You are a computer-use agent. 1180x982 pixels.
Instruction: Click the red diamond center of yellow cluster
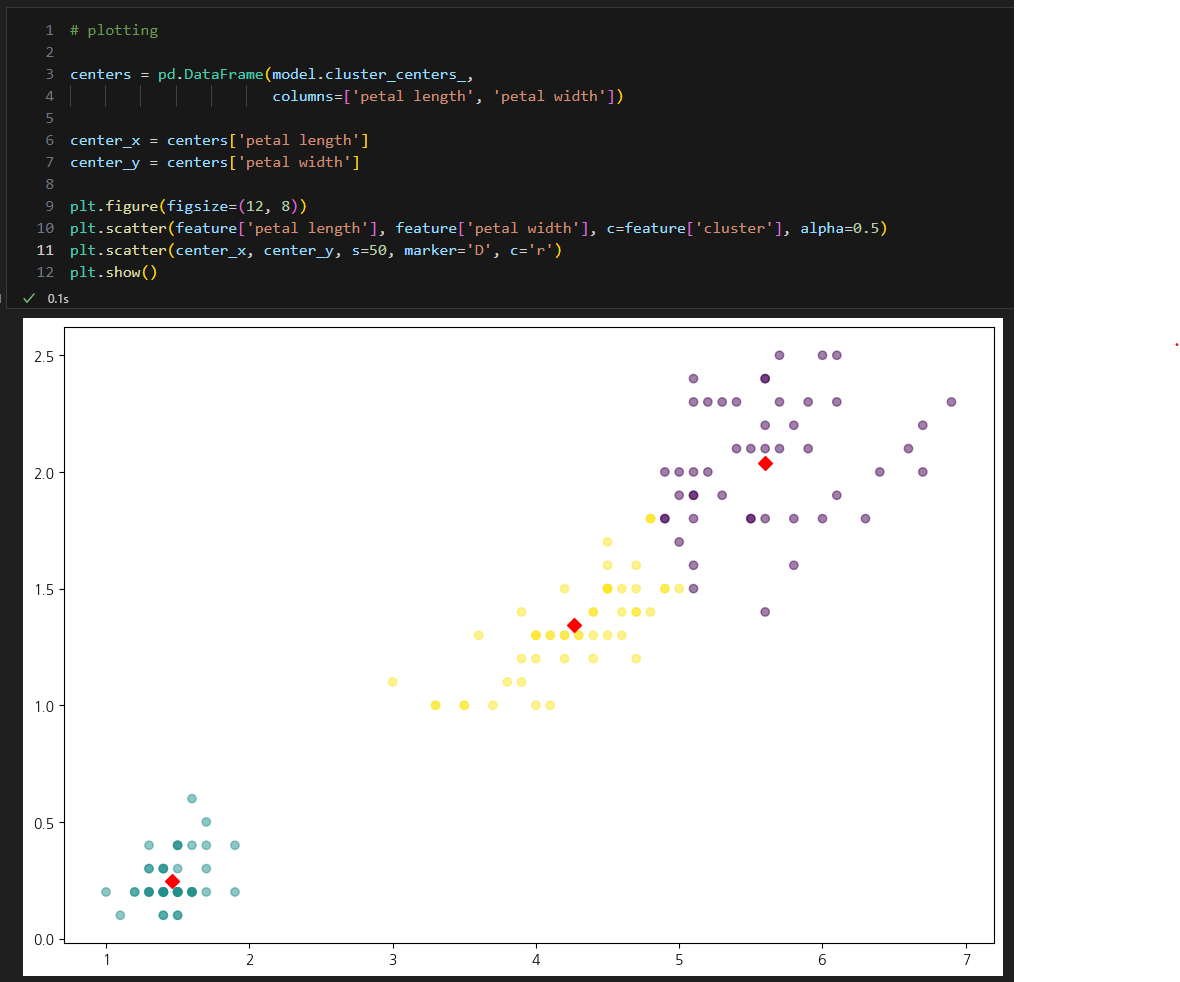pos(574,625)
